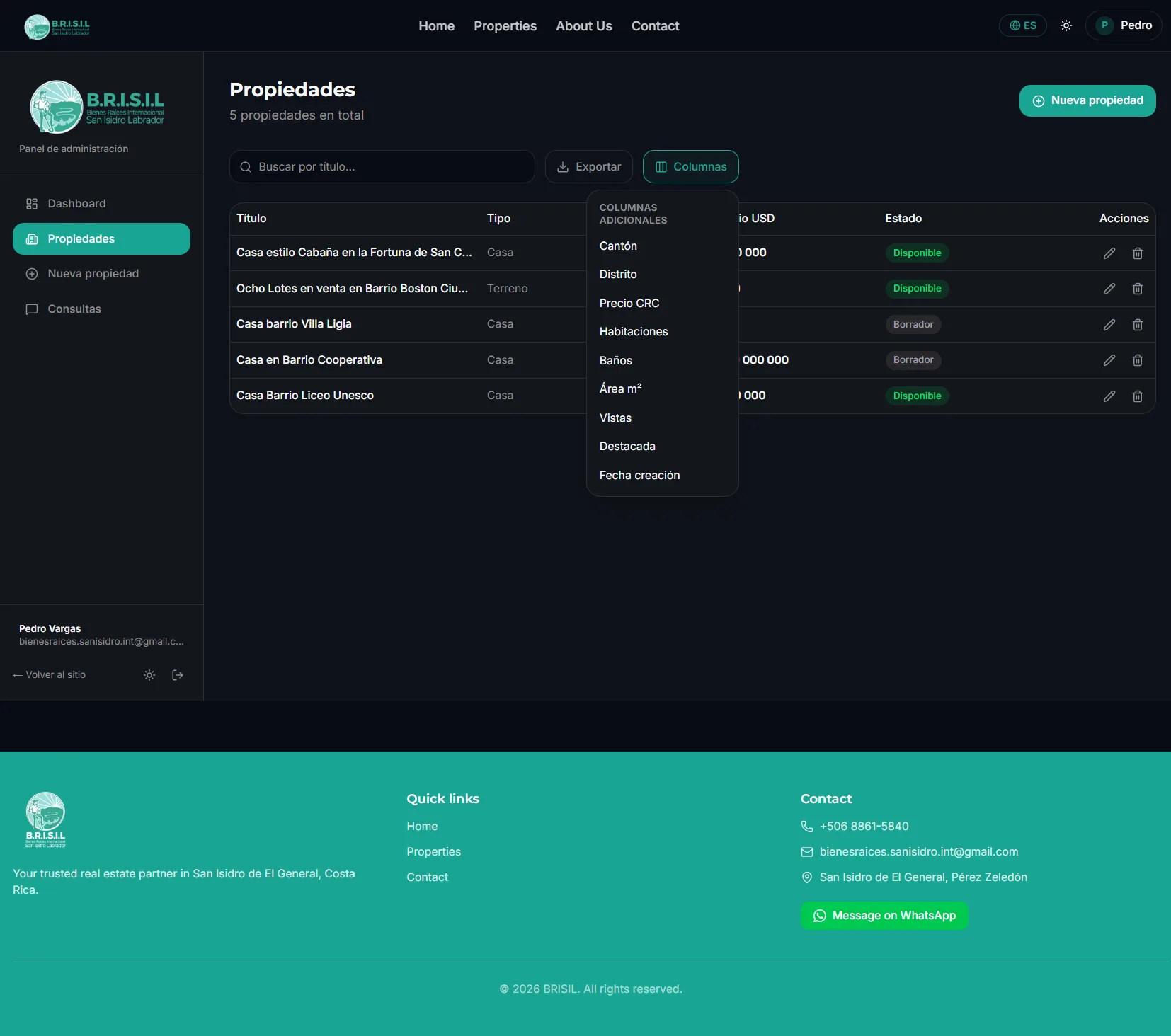The height and width of the screenshot is (1036, 1171).
Task: Select title Ocho Lotes en venta en Barrio Boston
Action: click(x=352, y=289)
